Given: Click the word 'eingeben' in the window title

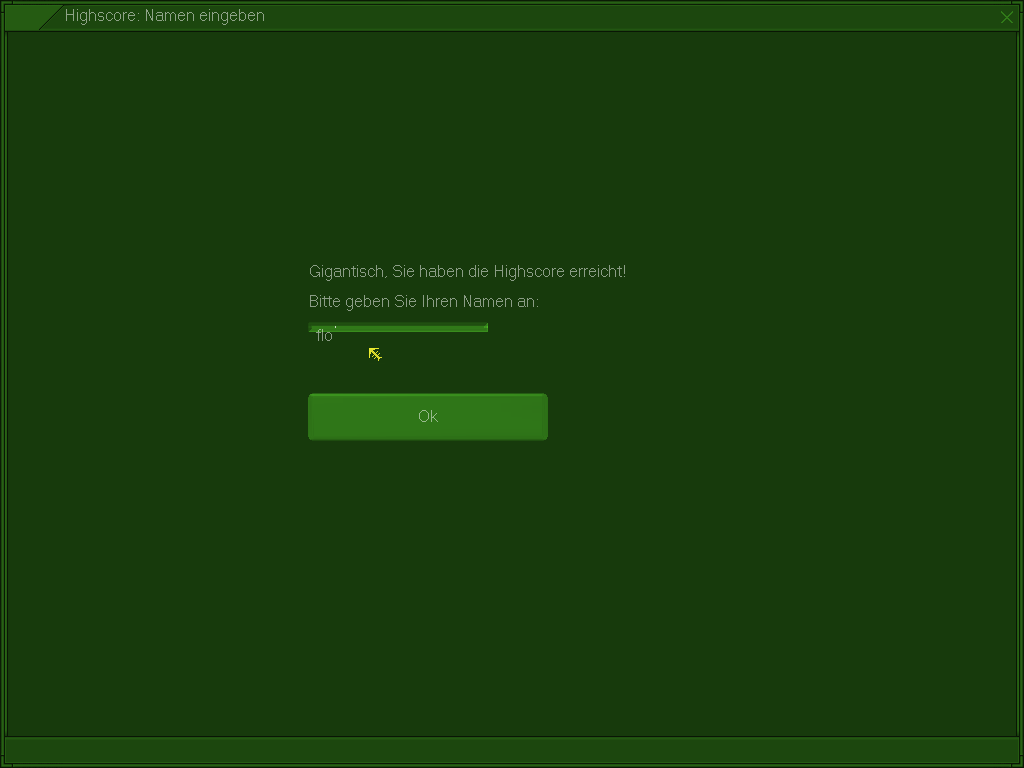Looking at the screenshot, I should click(233, 16).
